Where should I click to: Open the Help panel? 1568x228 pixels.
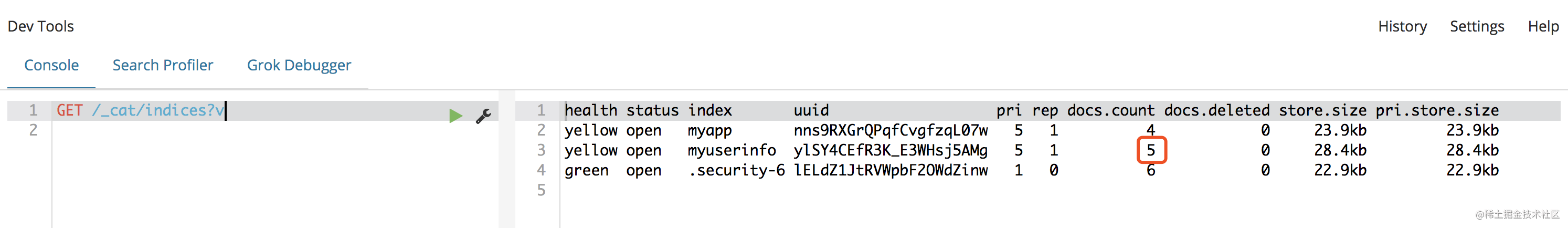click(1543, 26)
